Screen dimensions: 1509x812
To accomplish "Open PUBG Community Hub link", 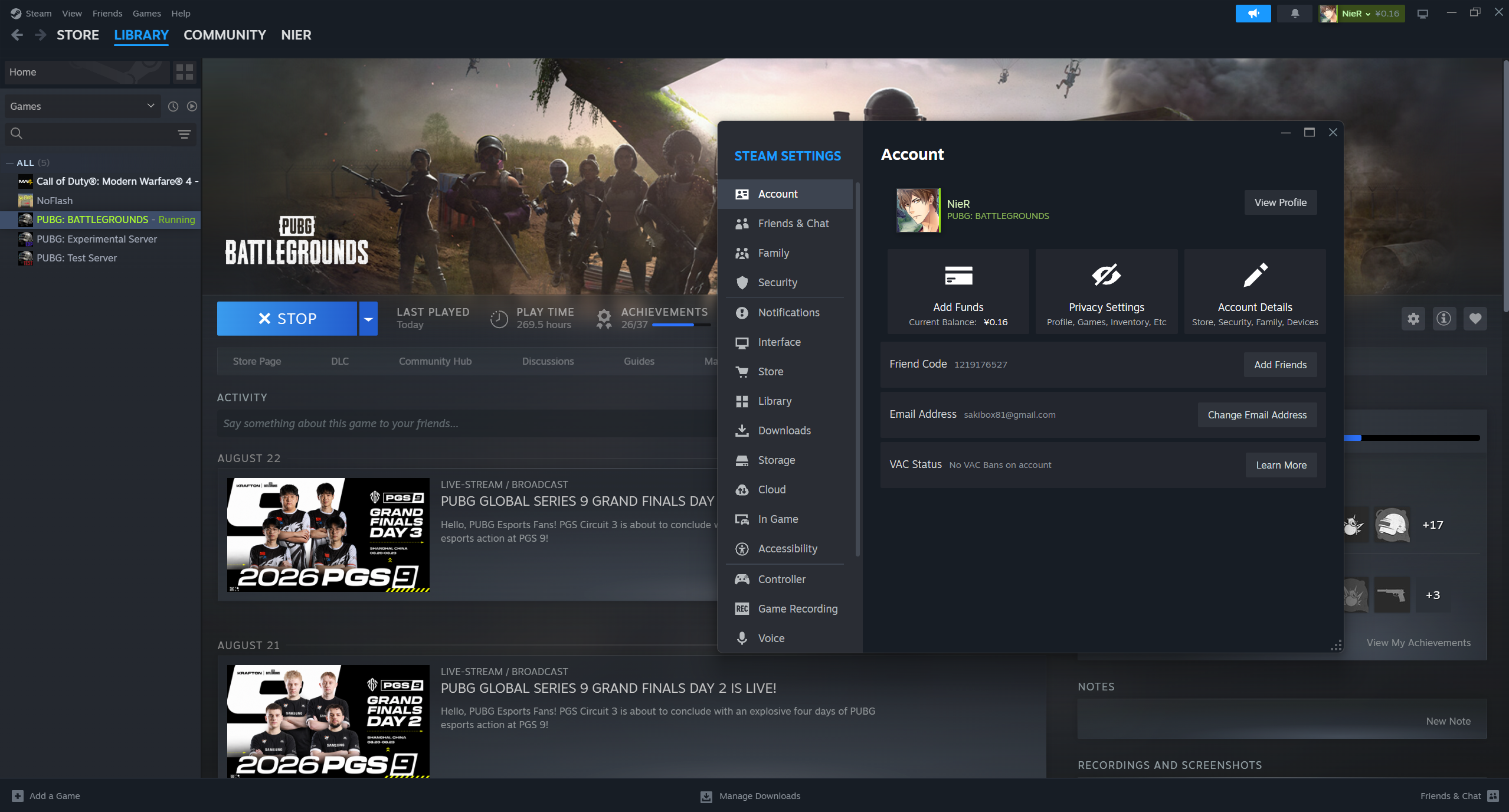I will click(x=435, y=361).
